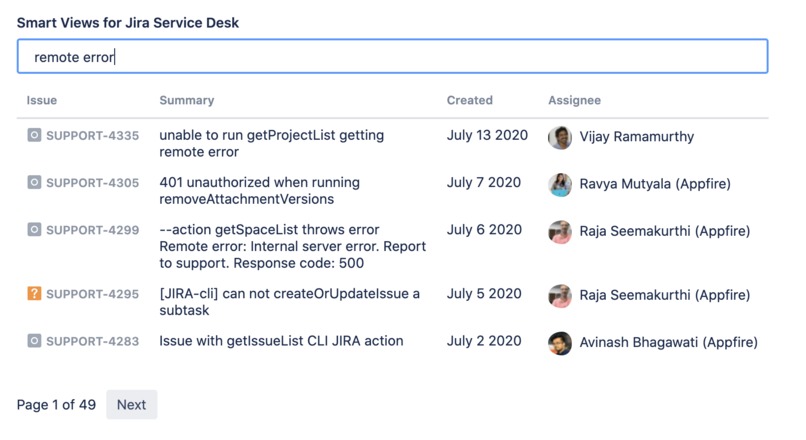Click the date 'July 5 2020'
Viewport: 806px width, 440px height.
click(x=484, y=294)
